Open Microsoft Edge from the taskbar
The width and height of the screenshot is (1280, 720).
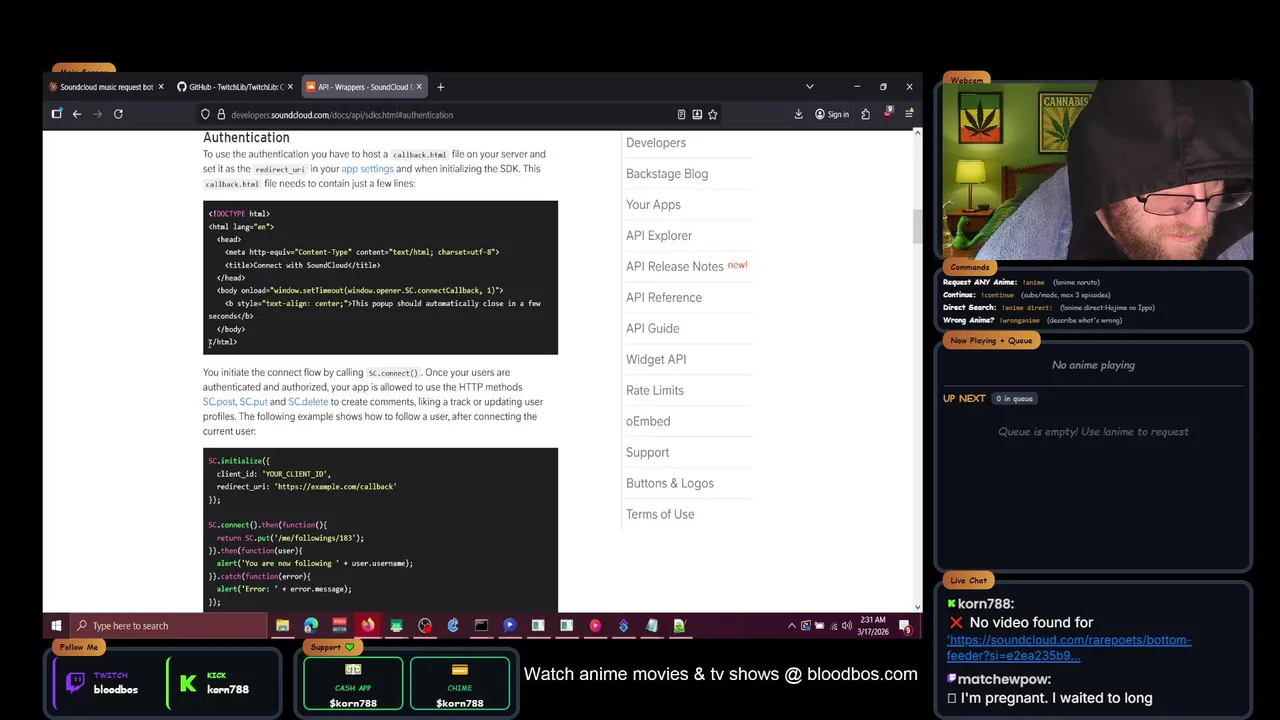tap(311, 626)
